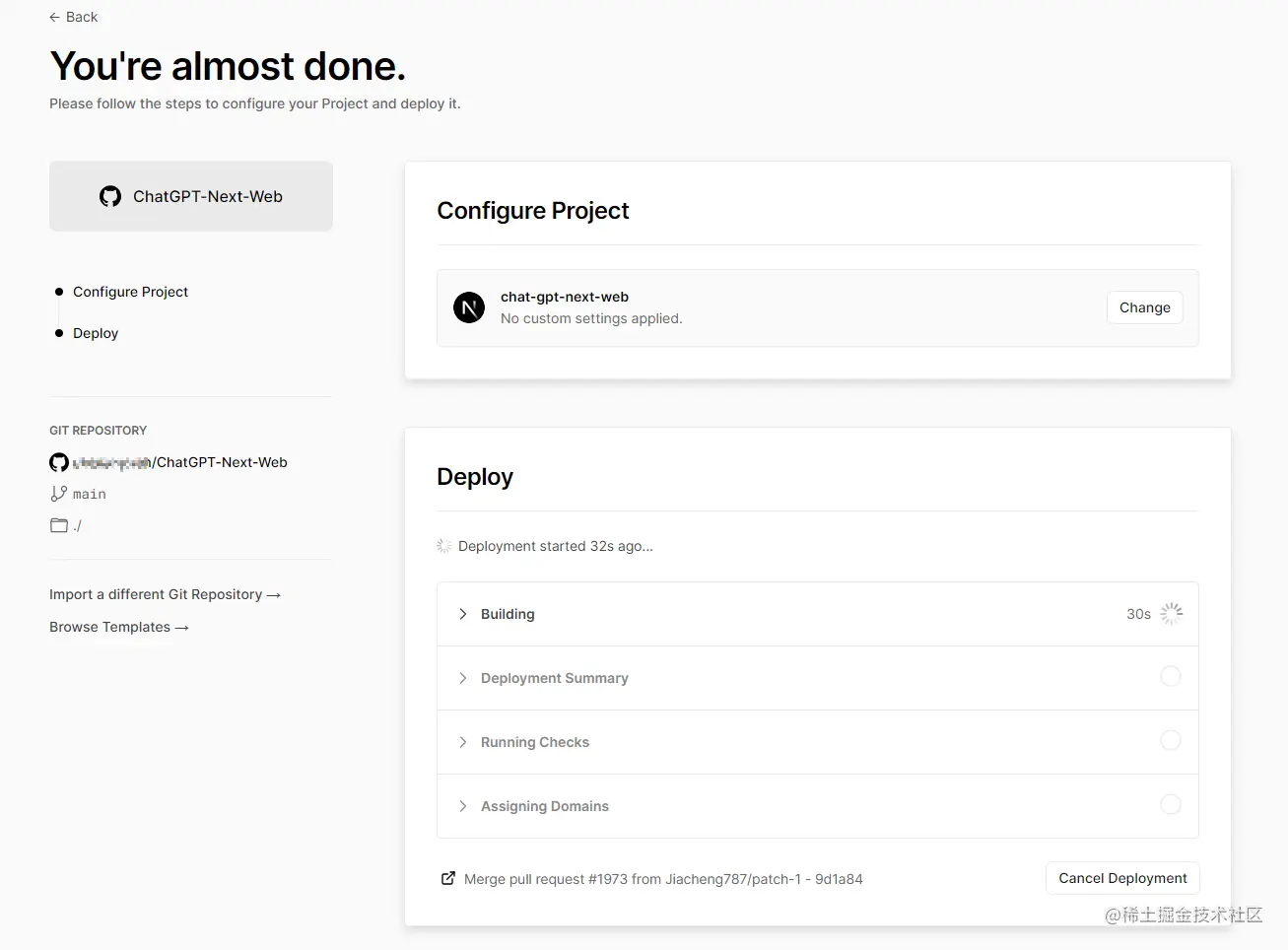Click the GitHub icon beside repository path

coord(59,462)
